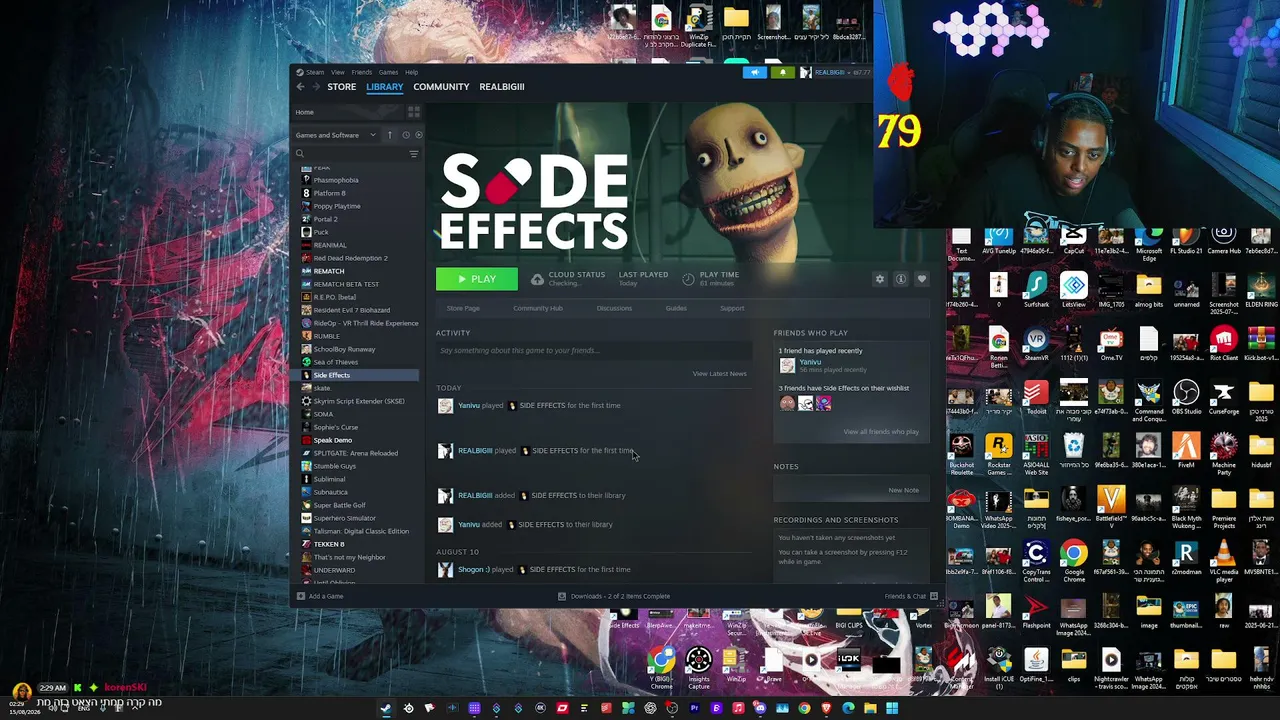Open Google Chrome desktop shortcut

point(1074,558)
